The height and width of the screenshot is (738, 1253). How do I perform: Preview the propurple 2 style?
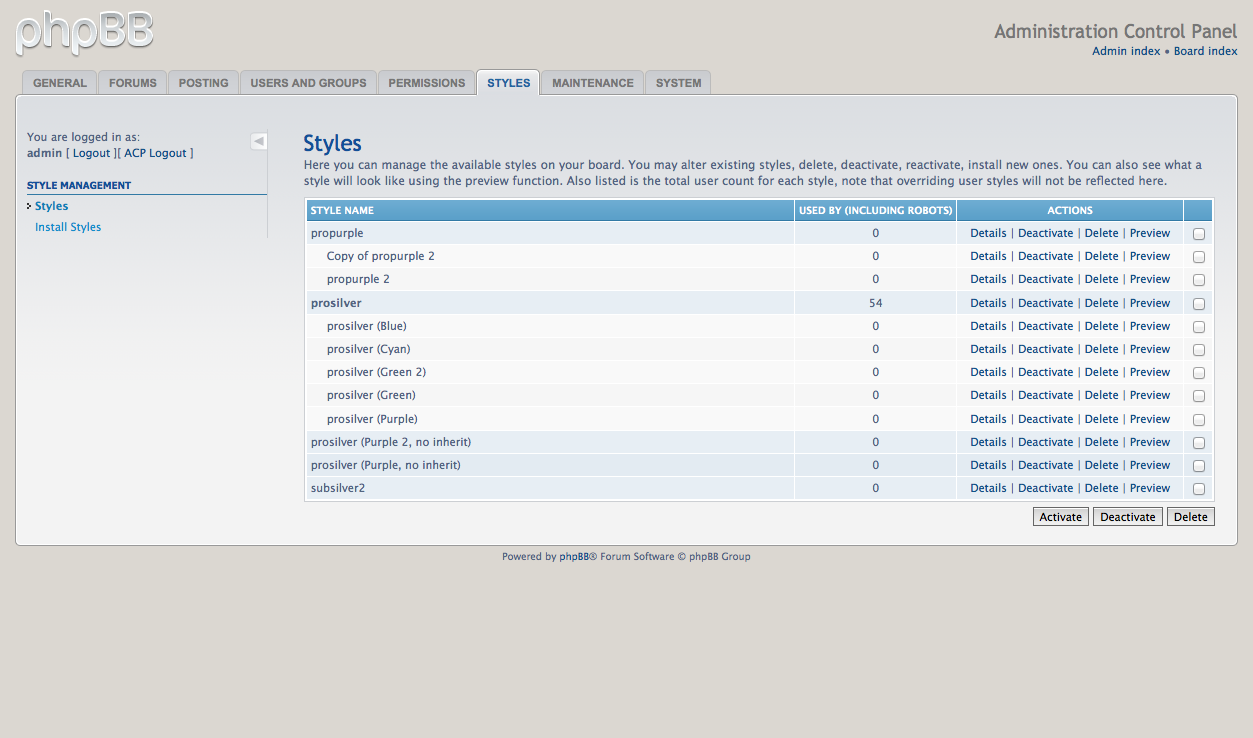click(1150, 279)
